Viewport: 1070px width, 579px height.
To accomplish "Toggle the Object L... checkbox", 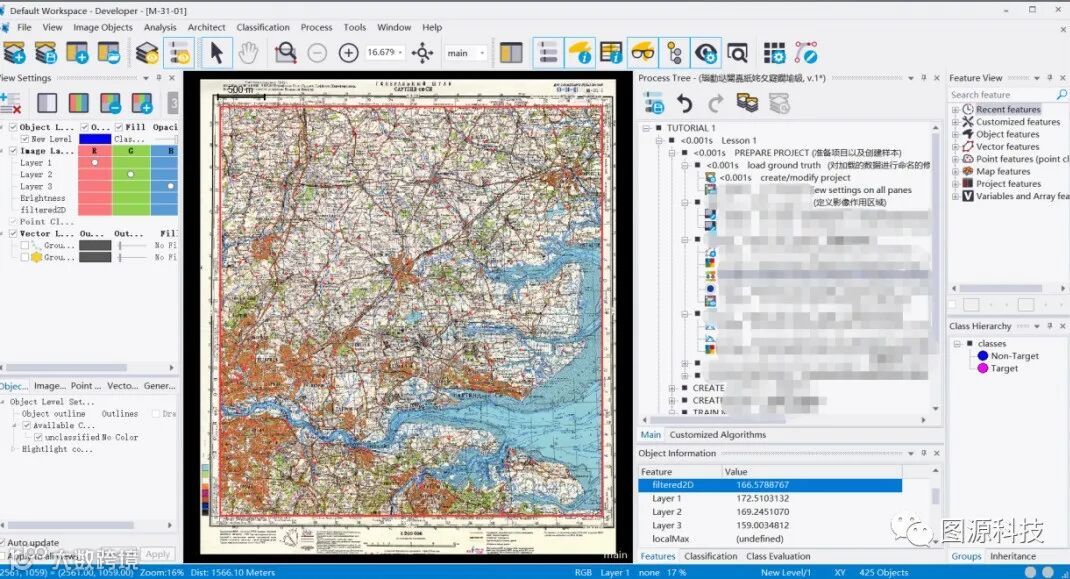I will [13, 127].
